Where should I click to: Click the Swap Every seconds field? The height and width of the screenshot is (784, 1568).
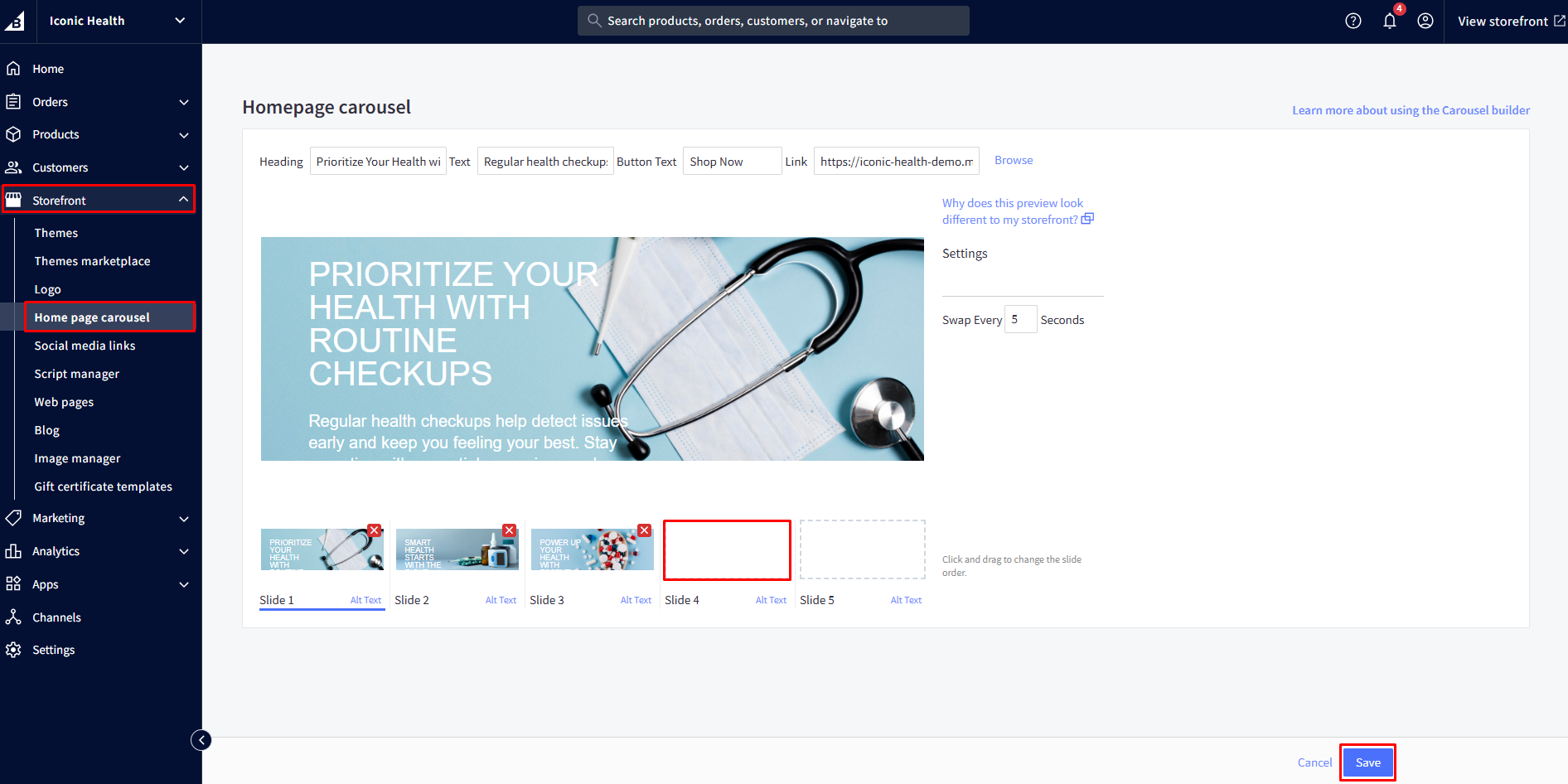point(1019,320)
